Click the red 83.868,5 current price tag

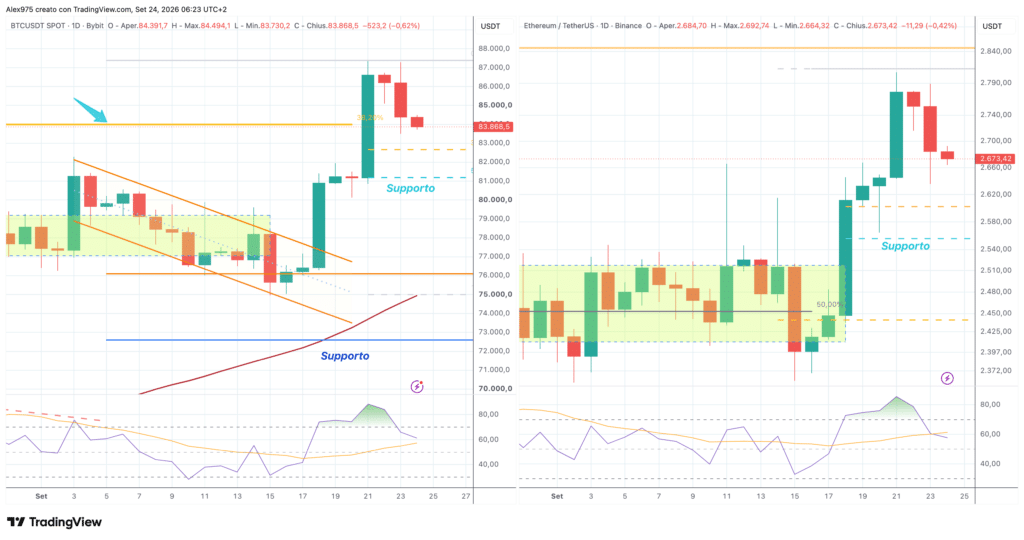tap(494, 127)
